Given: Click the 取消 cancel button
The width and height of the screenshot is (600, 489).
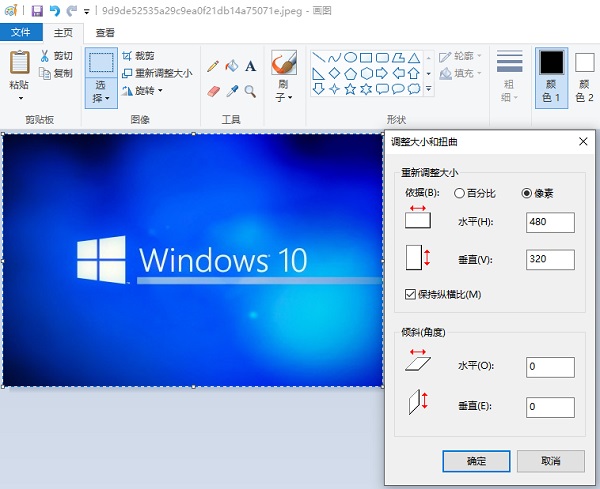Looking at the screenshot, I should pyautogui.click(x=551, y=461).
